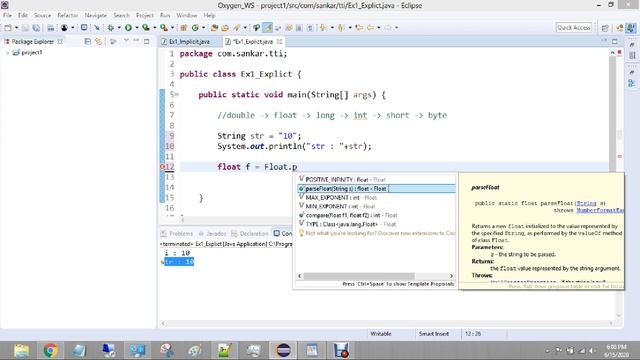Open the File menu

pyautogui.click(x=7, y=16)
